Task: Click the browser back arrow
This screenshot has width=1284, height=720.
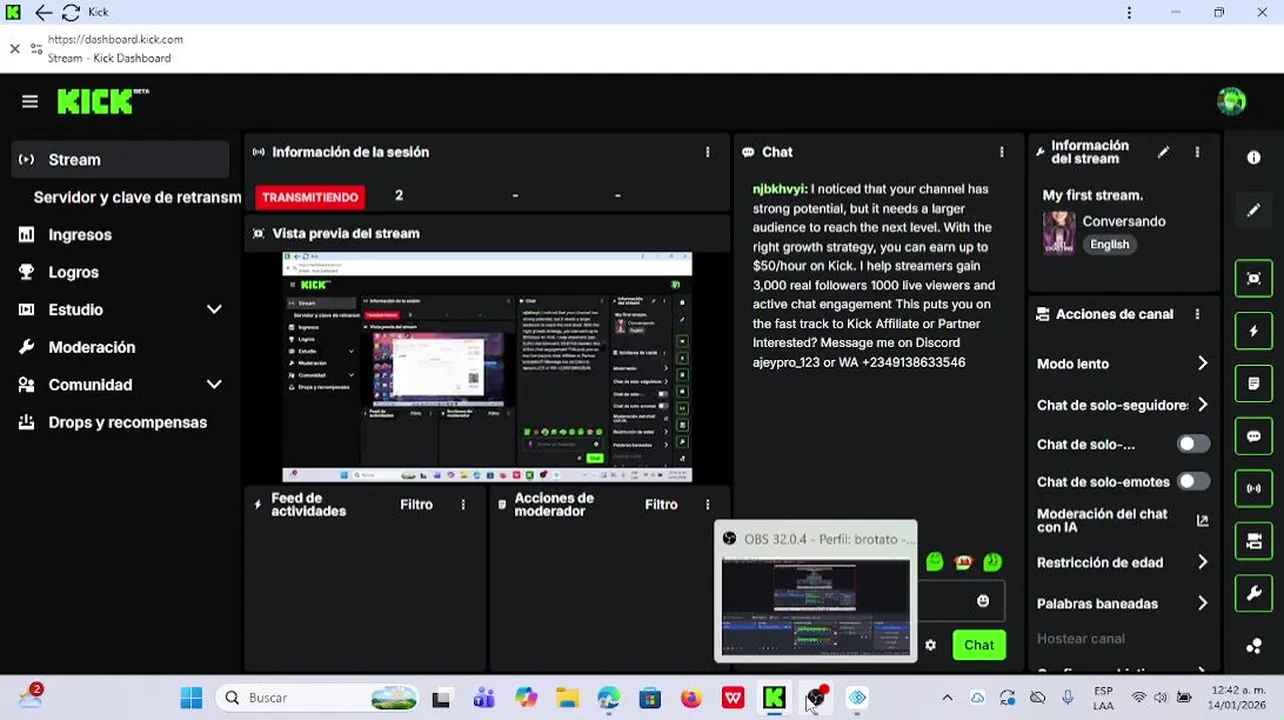Action: (43, 13)
